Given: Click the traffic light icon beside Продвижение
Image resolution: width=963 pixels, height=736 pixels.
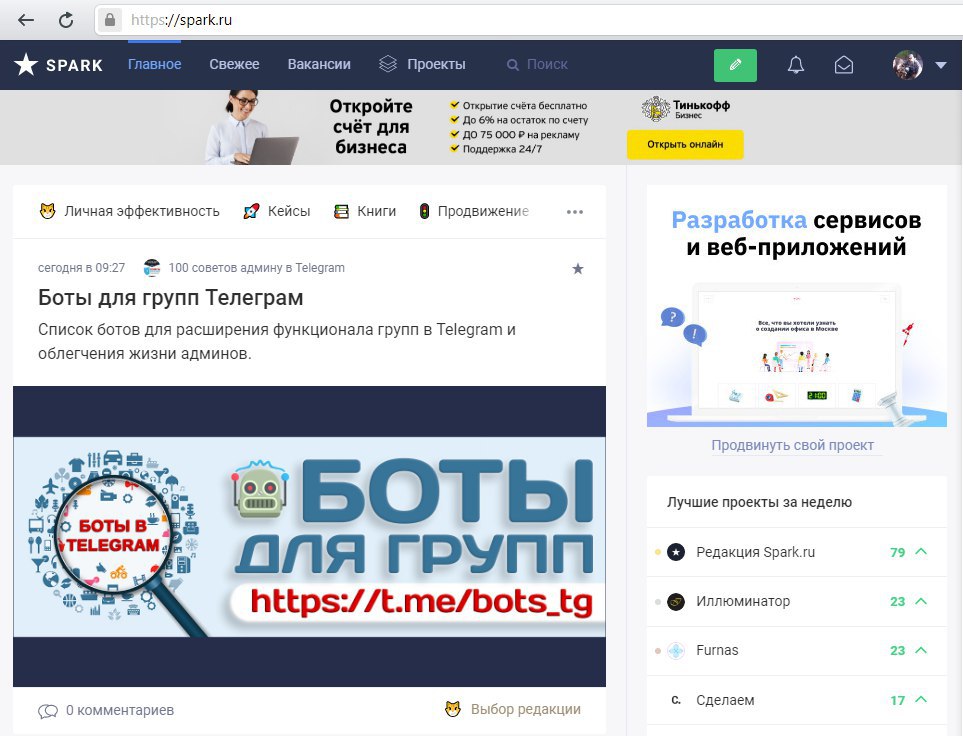Looking at the screenshot, I should (x=424, y=211).
